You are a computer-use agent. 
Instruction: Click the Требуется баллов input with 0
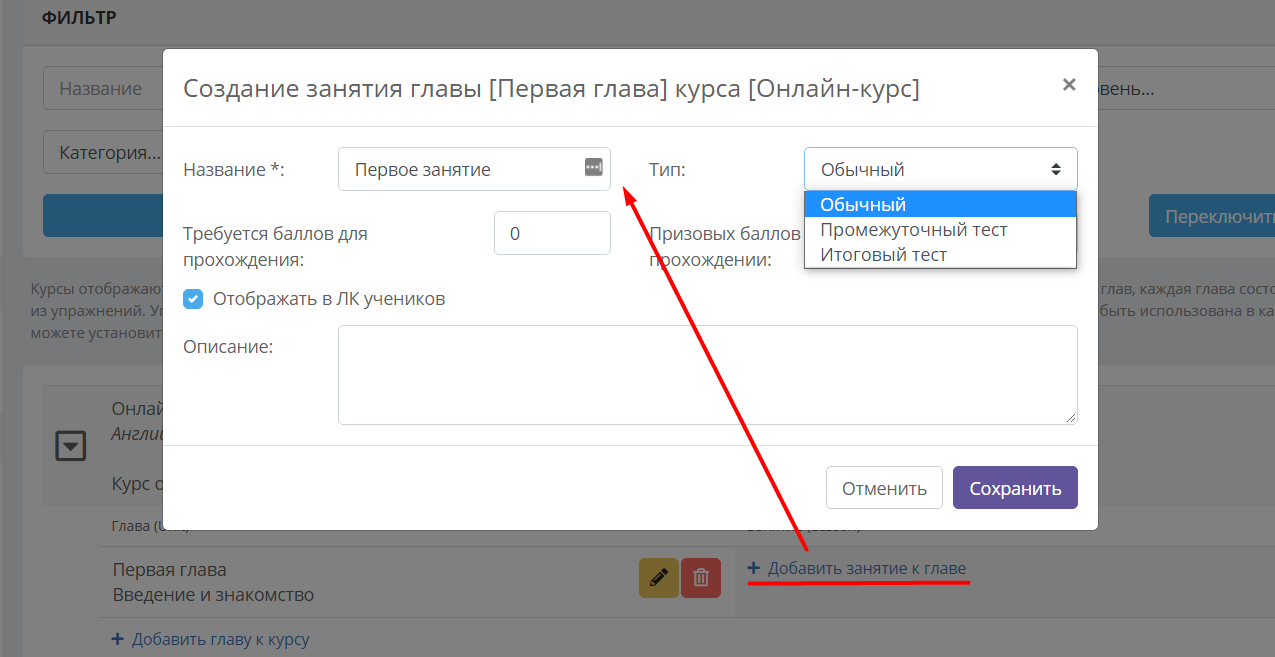(x=552, y=233)
